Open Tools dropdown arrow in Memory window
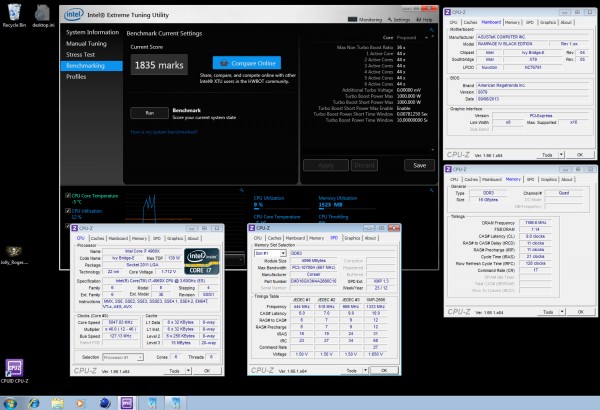This screenshot has width=600, height=410. [562, 312]
